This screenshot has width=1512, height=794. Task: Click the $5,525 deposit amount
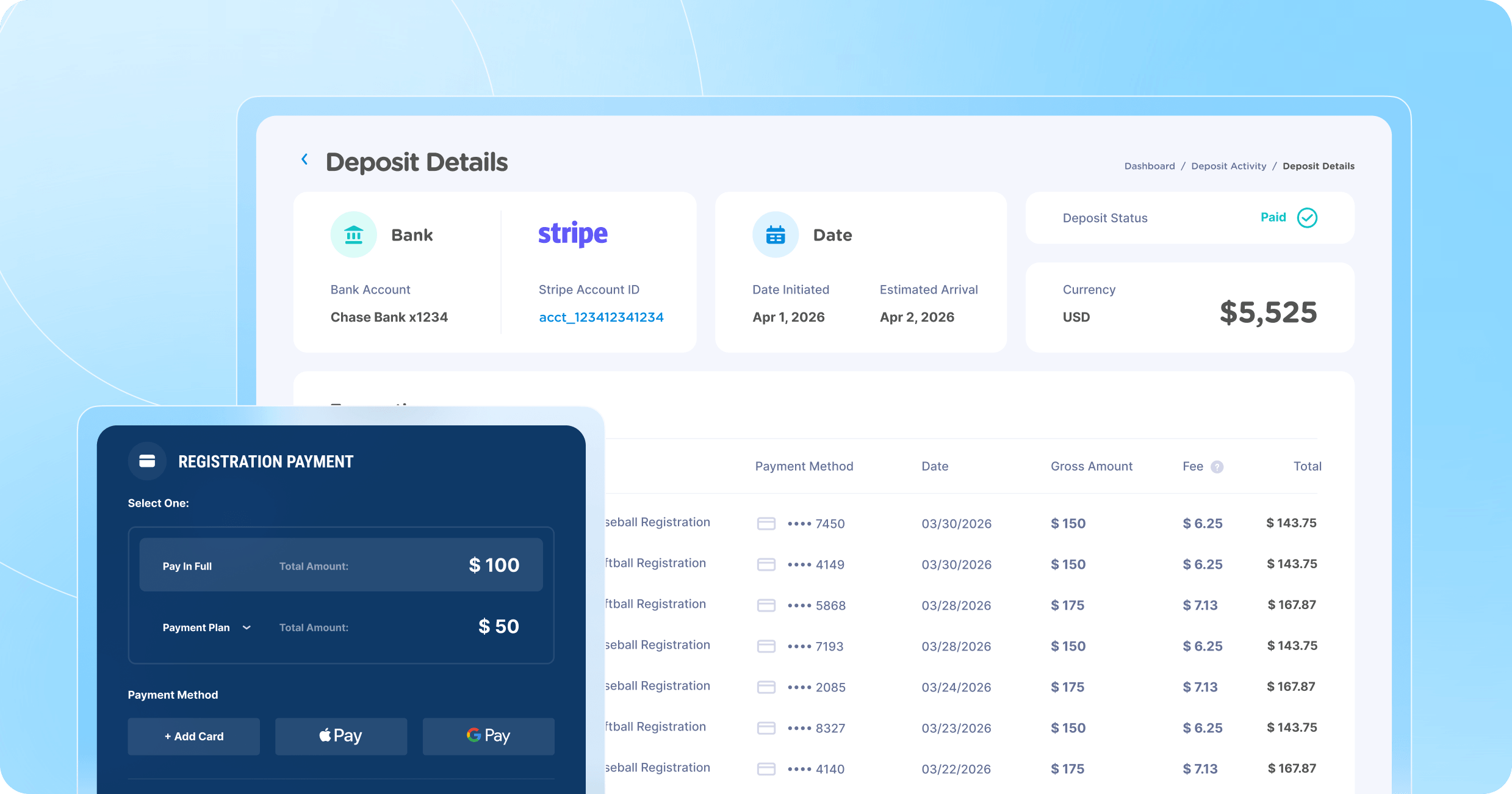click(x=1269, y=312)
